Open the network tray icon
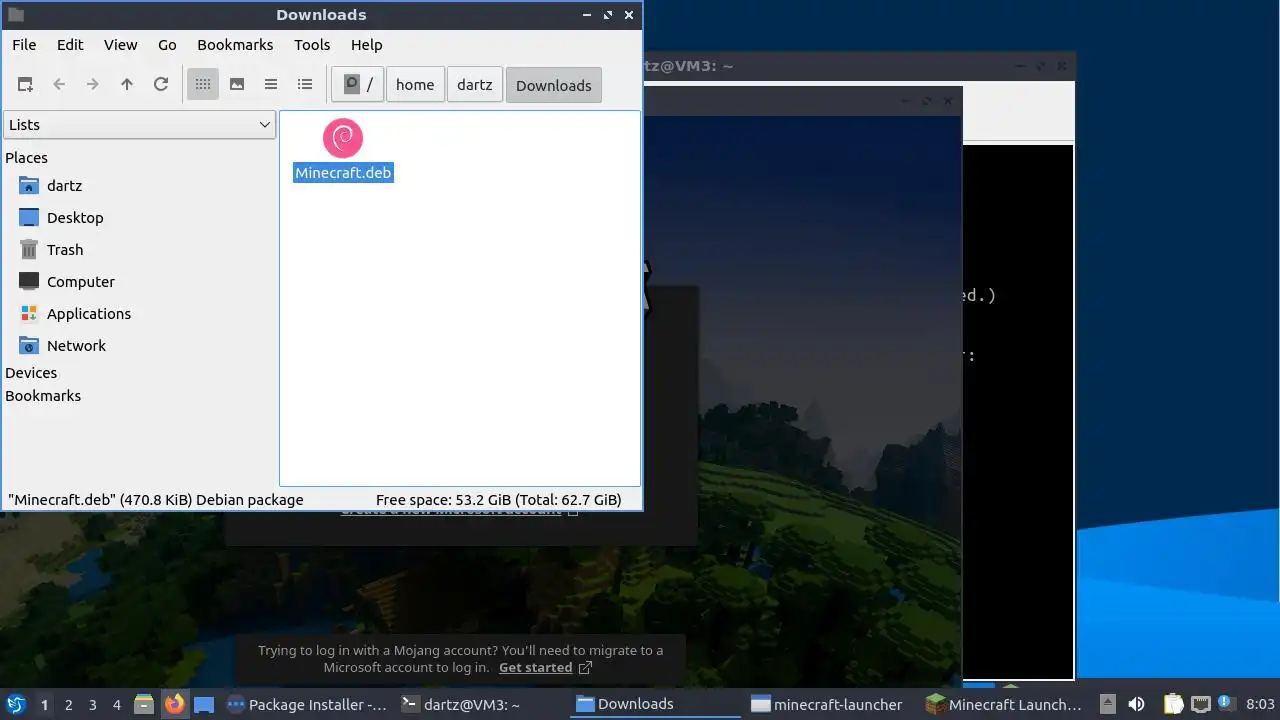Image resolution: width=1280 pixels, height=720 pixels. 1201,705
